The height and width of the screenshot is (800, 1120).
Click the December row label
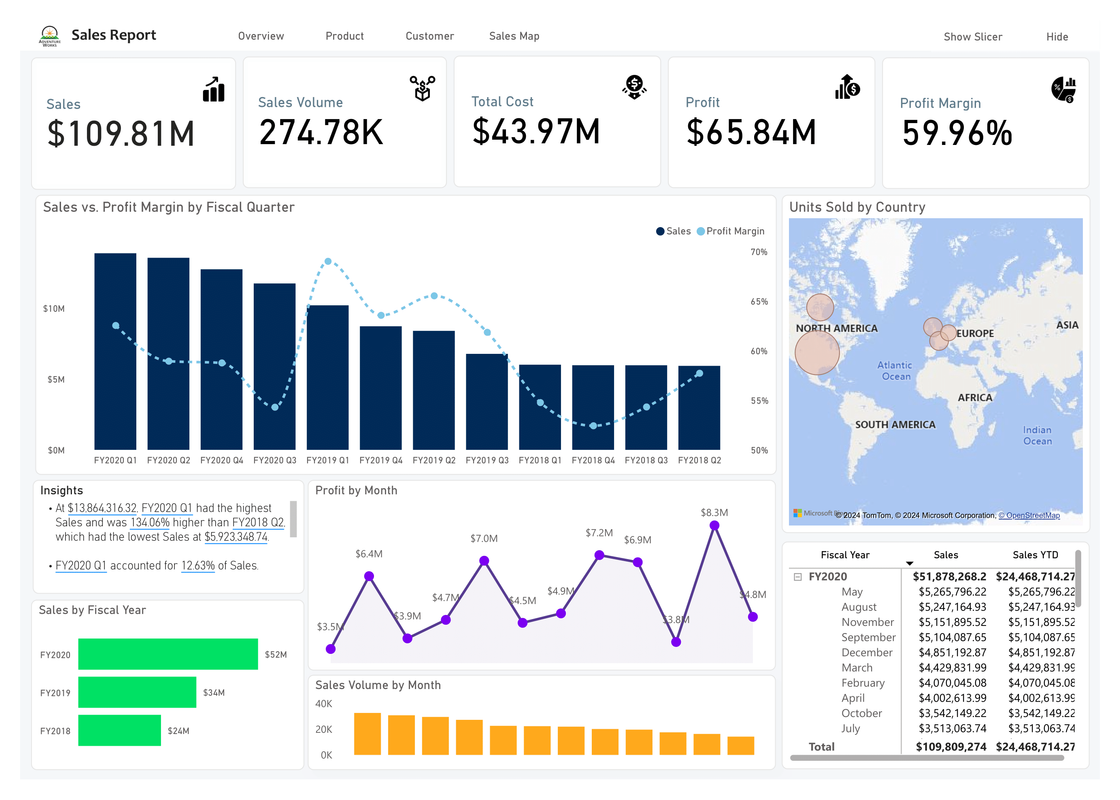[x=866, y=652]
